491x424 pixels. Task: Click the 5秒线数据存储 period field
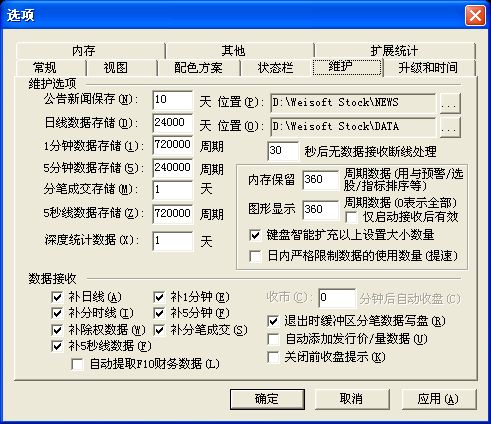tap(173, 214)
